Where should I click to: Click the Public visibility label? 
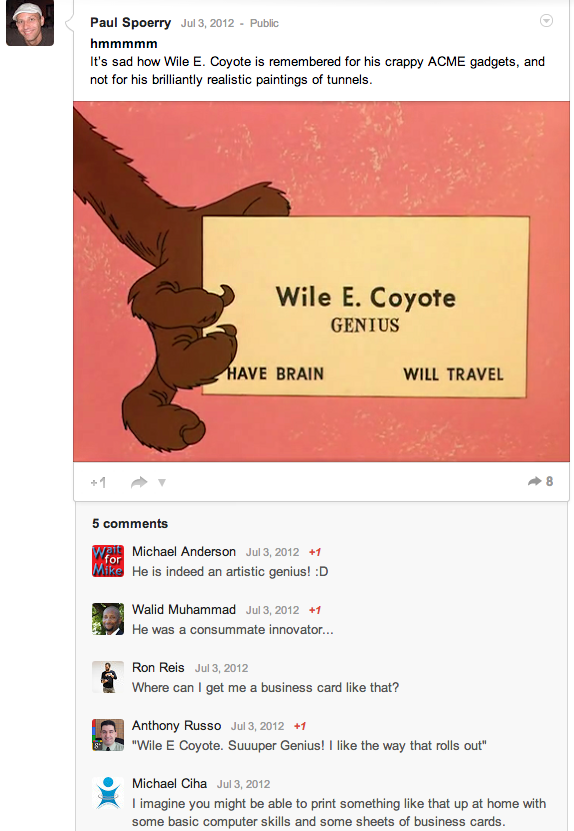[264, 23]
